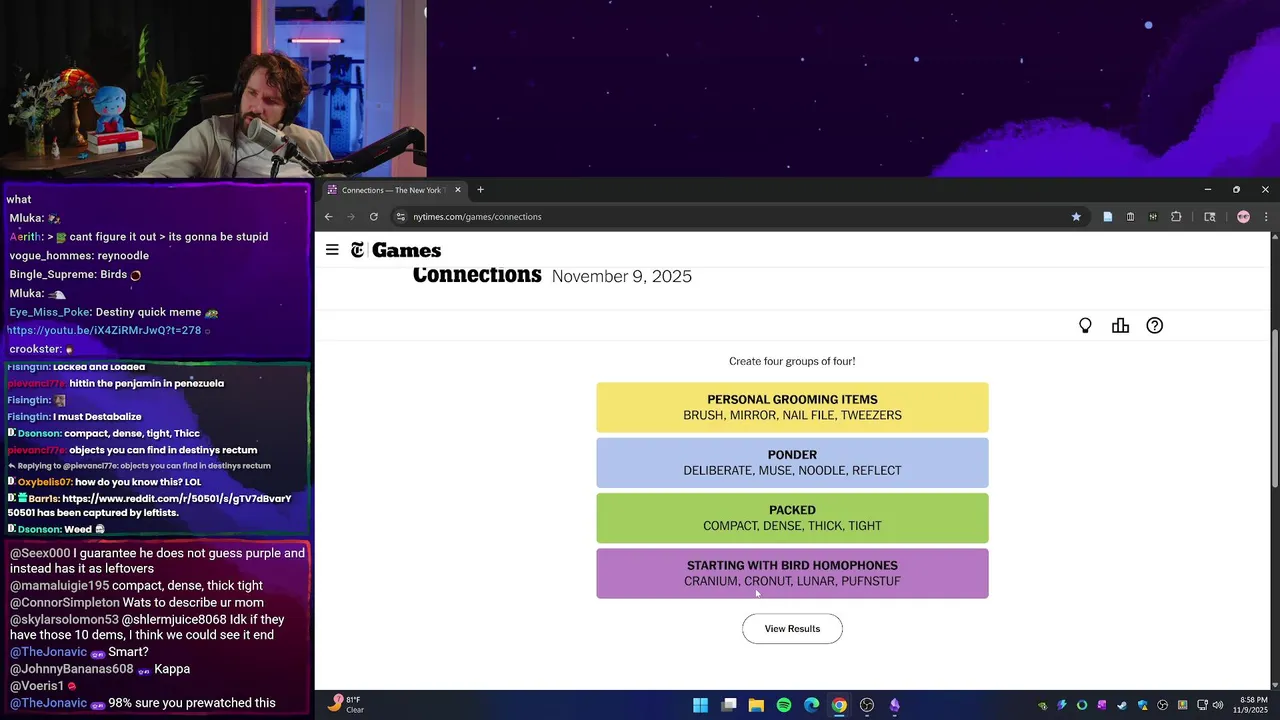Click the volume icon in system tray

pos(1217,705)
